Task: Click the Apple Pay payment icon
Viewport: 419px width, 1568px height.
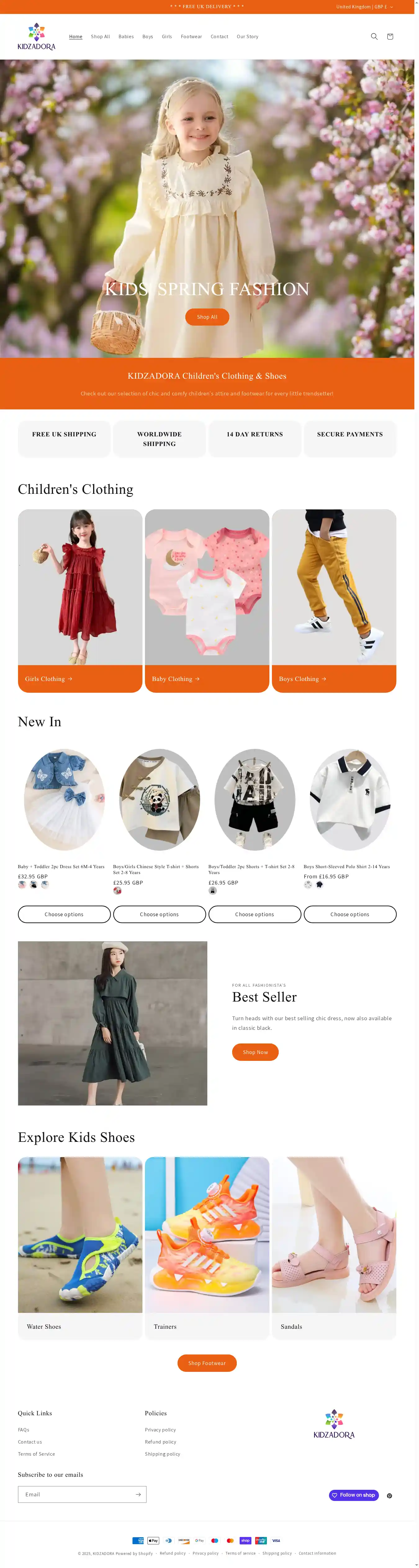Action: point(153,1541)
